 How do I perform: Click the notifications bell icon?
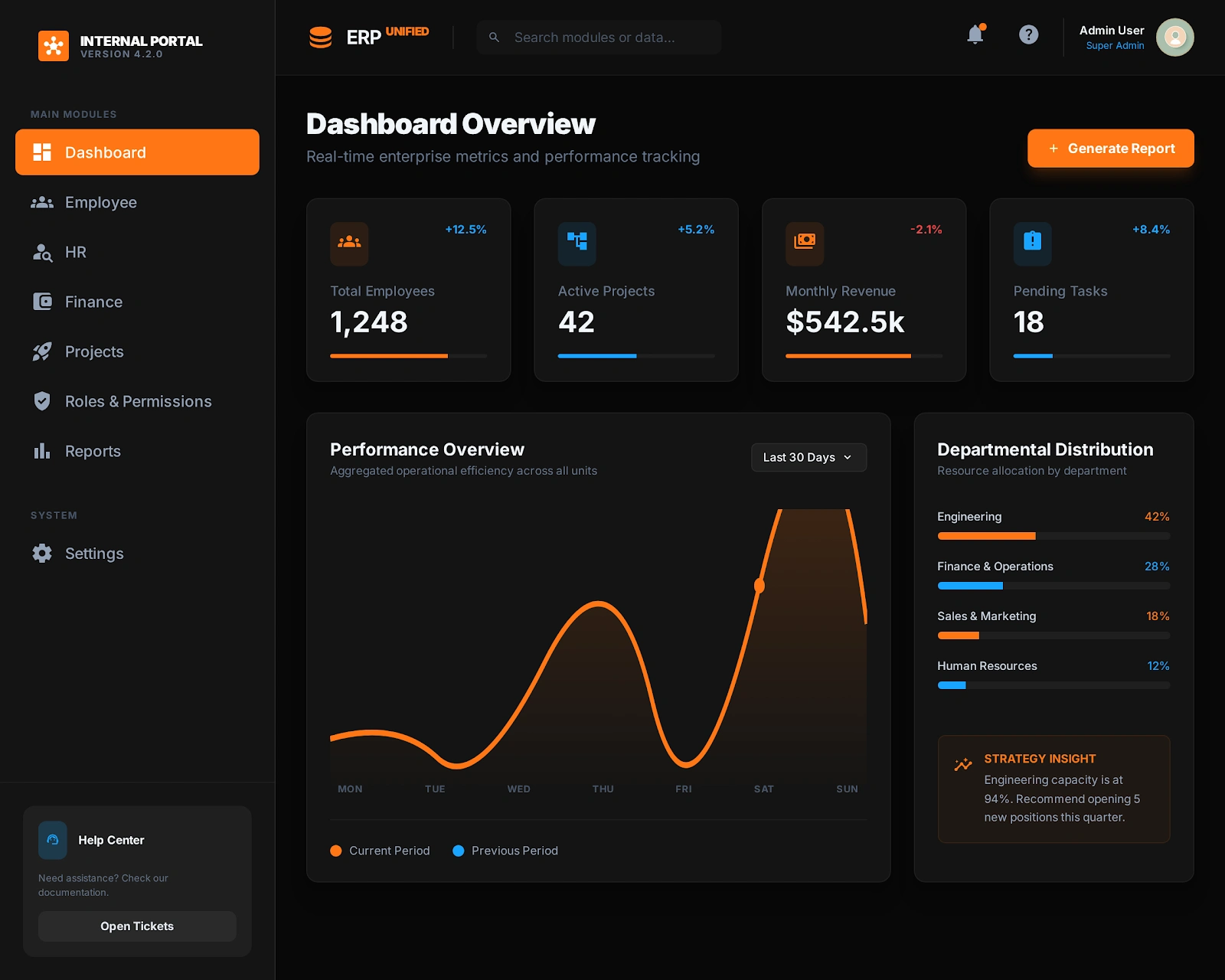[x=975, y=34]
